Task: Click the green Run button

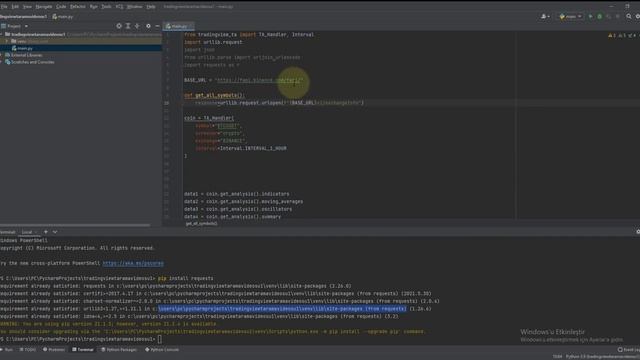Action: click(590, 17)
